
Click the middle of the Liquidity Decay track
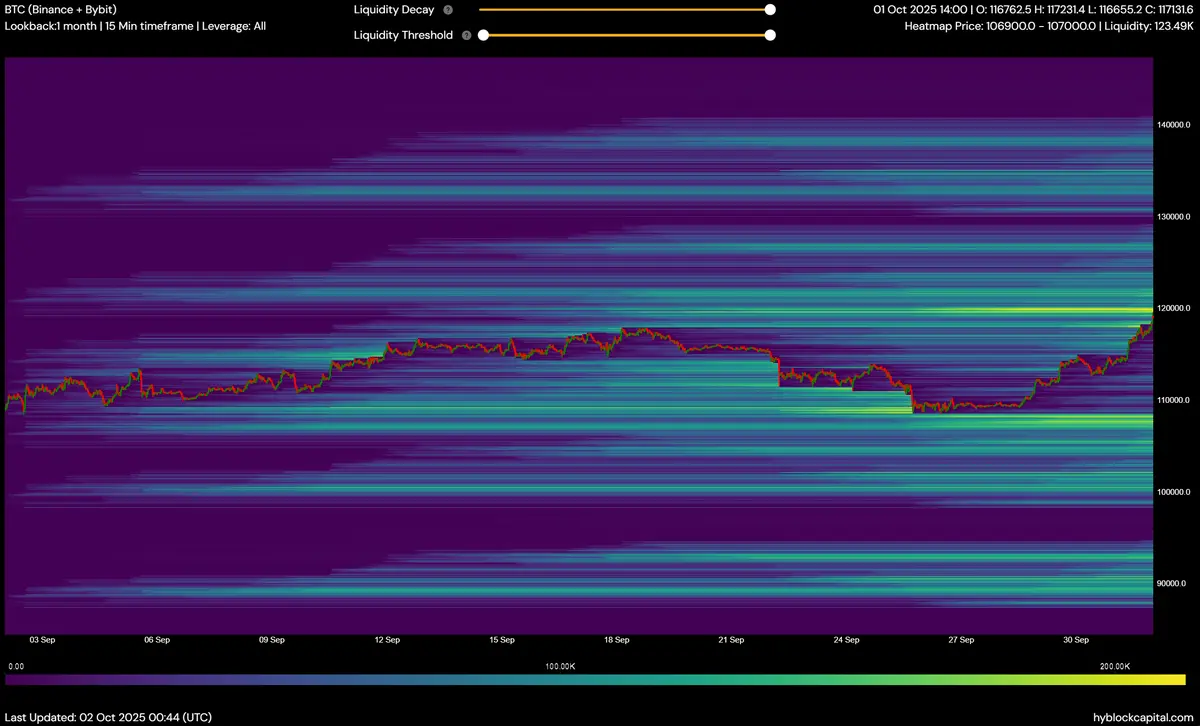pyautogui.click(x=625, y=10)
